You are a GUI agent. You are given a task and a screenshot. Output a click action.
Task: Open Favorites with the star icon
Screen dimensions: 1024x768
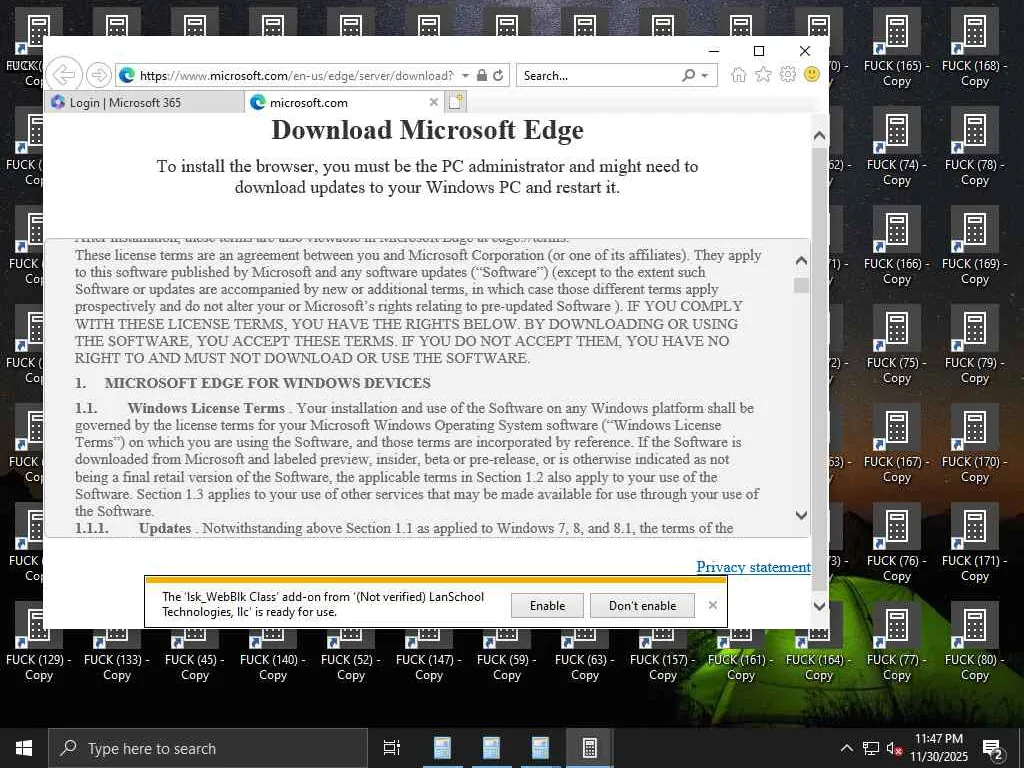click(x=763, y=75)
